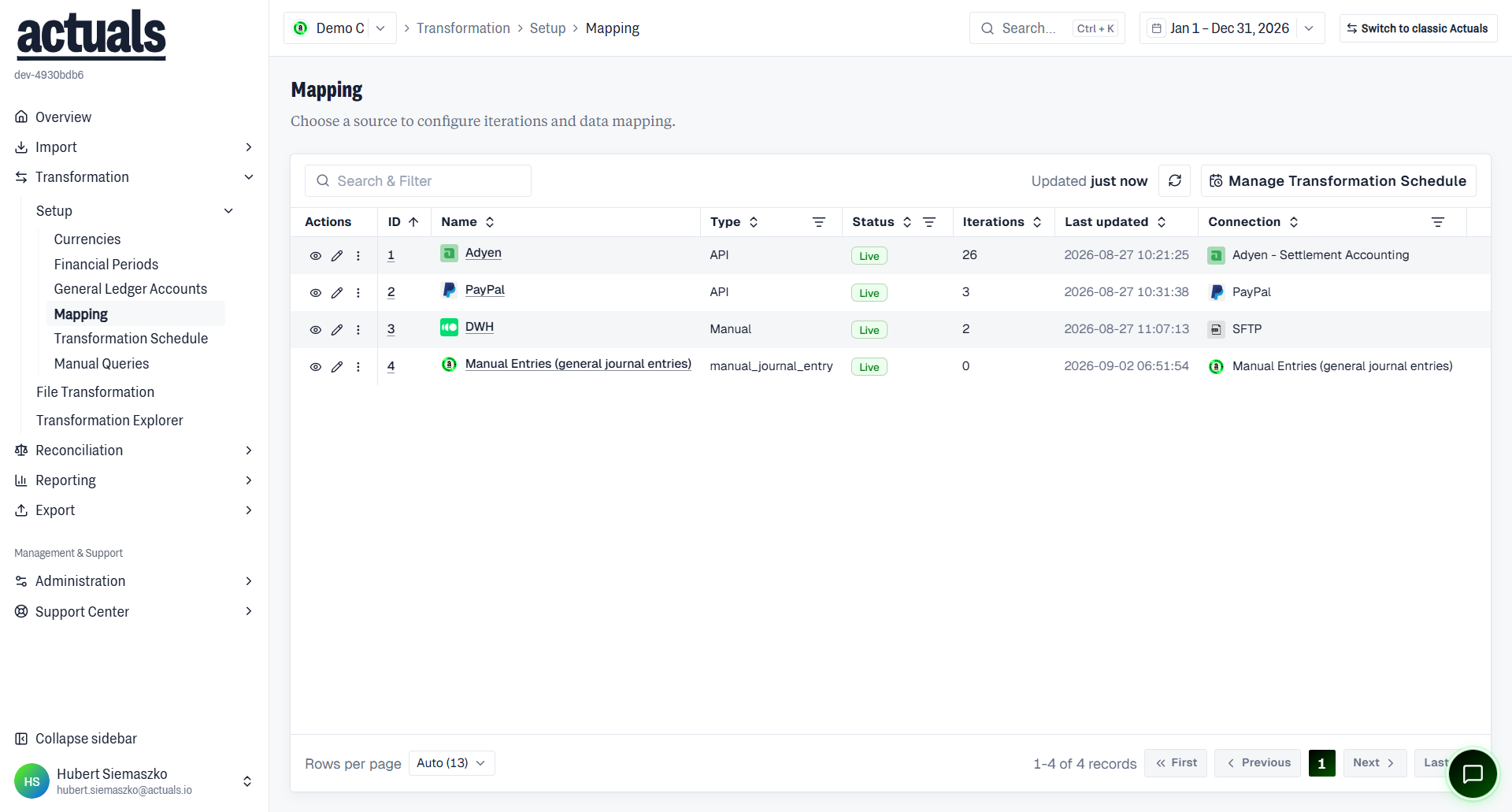Open Currencies setup page
1512x812 pixels.
87,239
